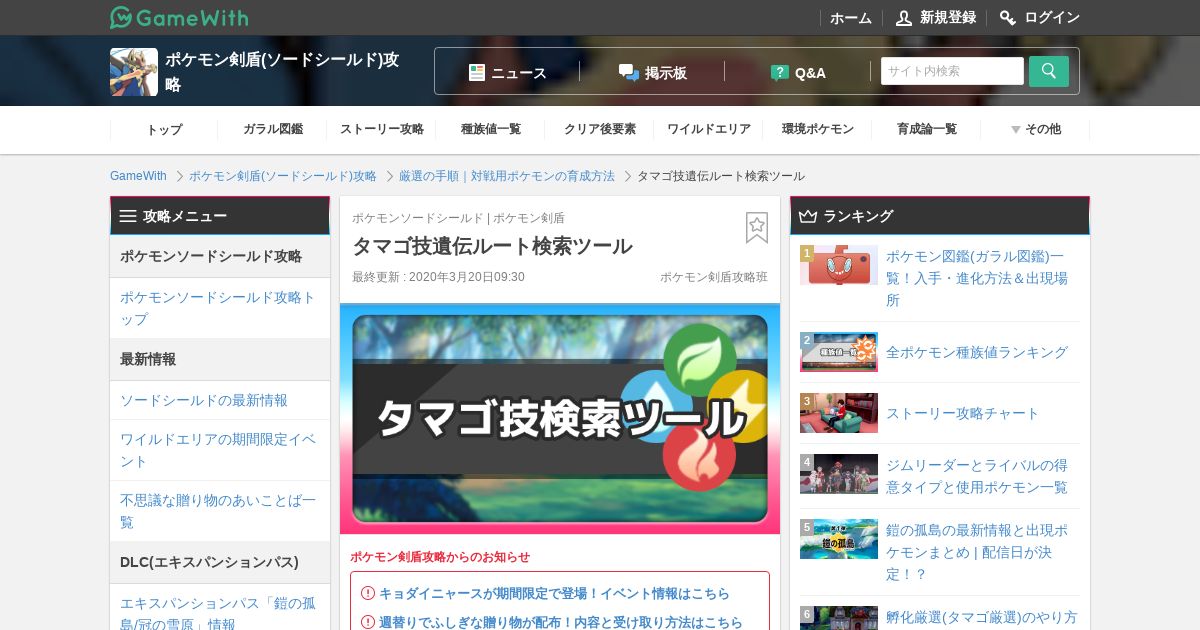This screenshot has width=1200, height=630.
Task: Click ポケモン剣盾攻略班 author text
Action: pyautogui.click(x=714, y=277)
